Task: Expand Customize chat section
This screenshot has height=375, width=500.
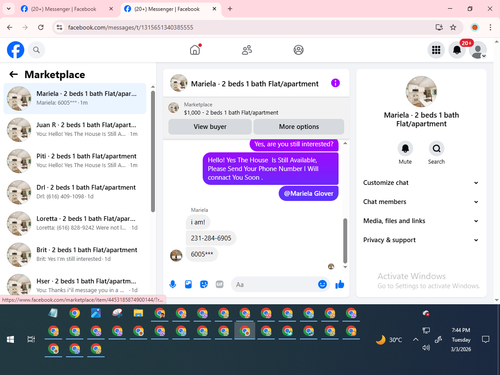Action: point(421,183)
